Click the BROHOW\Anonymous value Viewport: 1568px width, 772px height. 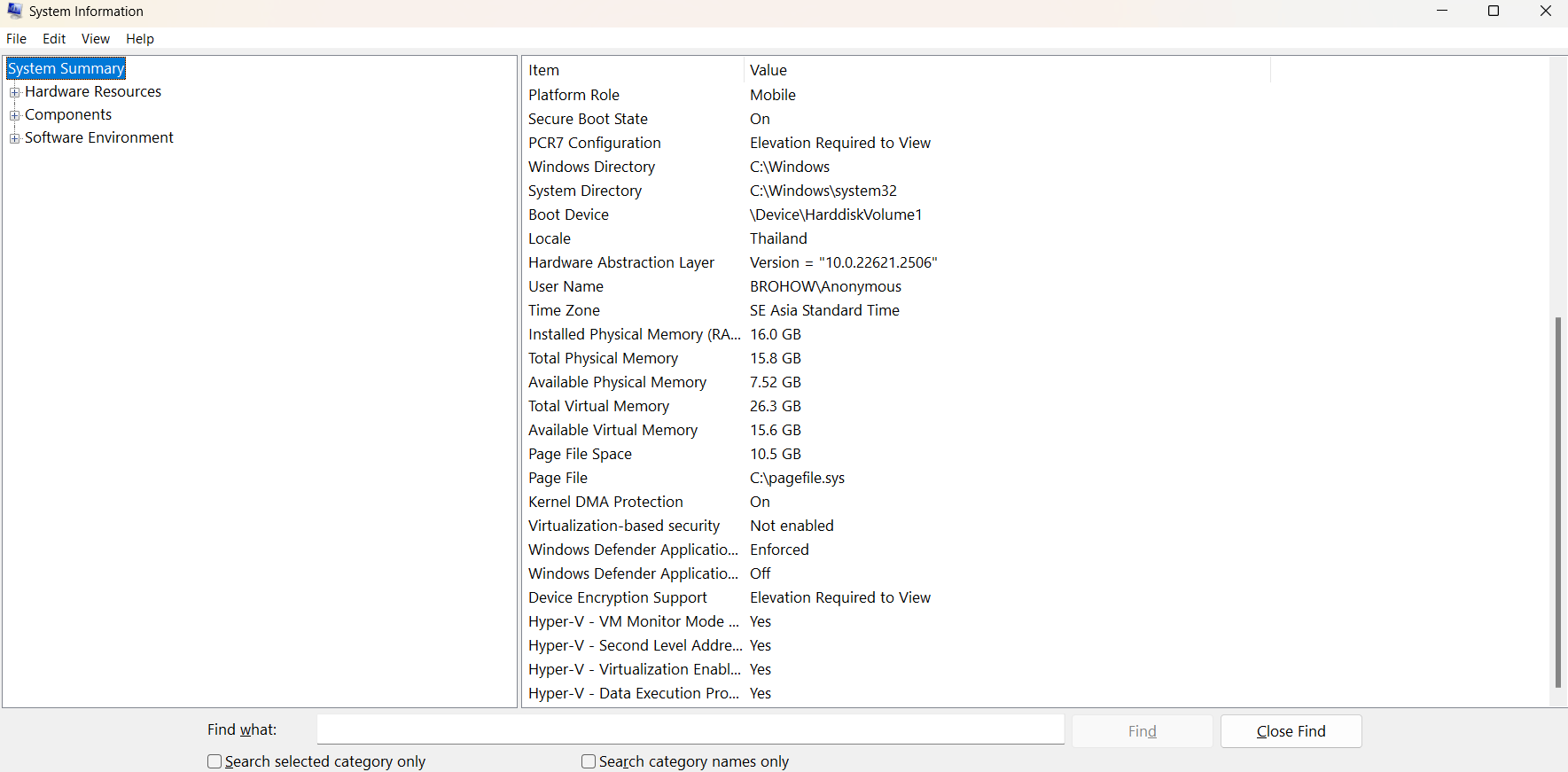[x=825, y=286]
